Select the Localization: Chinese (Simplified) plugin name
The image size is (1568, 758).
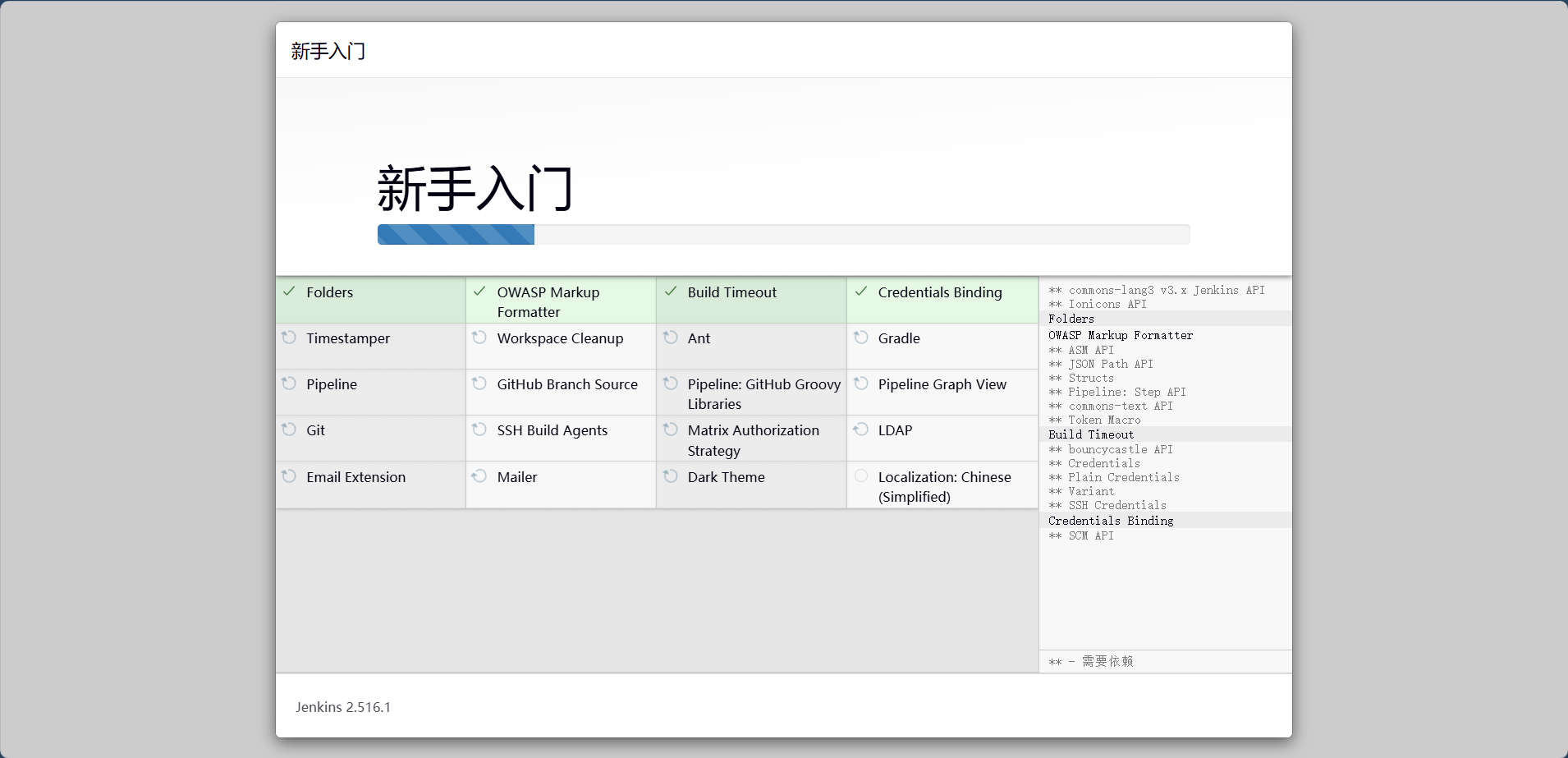point(945,487)
